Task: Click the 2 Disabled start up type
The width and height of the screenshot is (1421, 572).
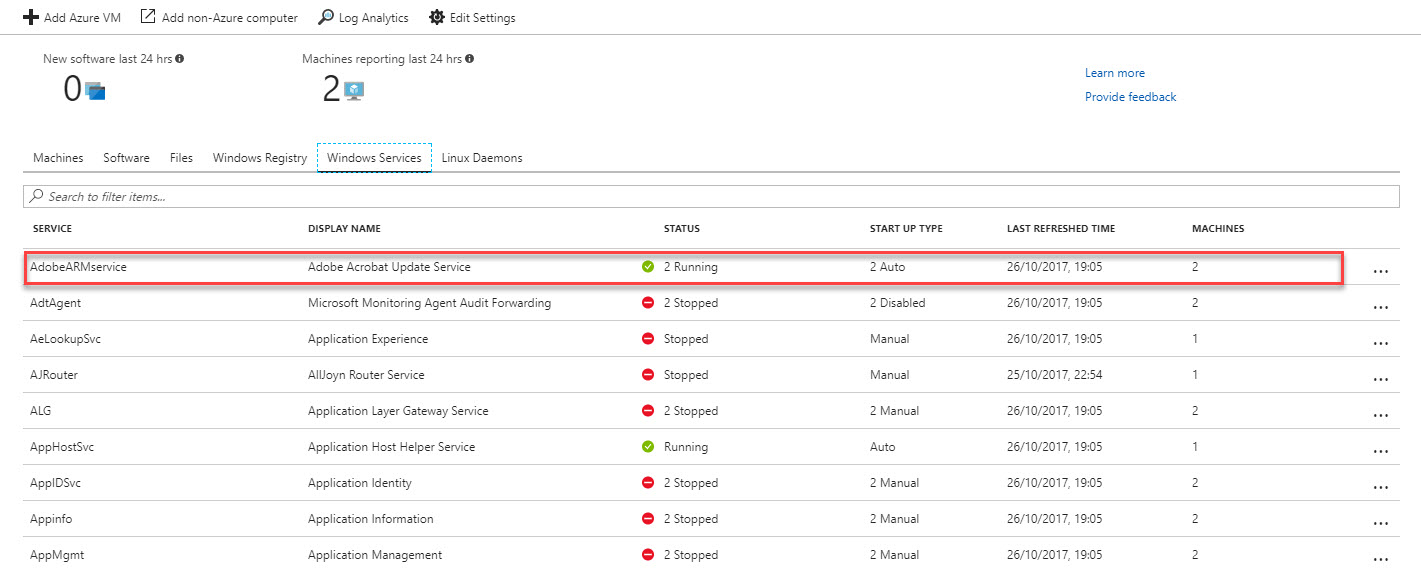Action: click(898, 303)
